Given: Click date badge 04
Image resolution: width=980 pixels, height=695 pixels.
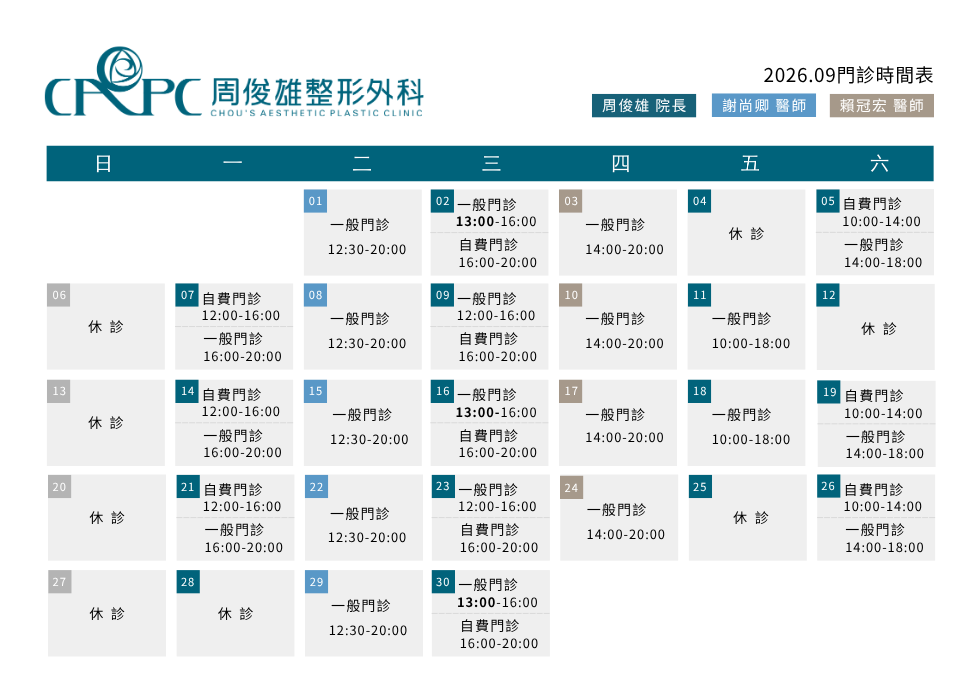Looking at the screenshot, I should pyautogui.click(x=699, y=201).
